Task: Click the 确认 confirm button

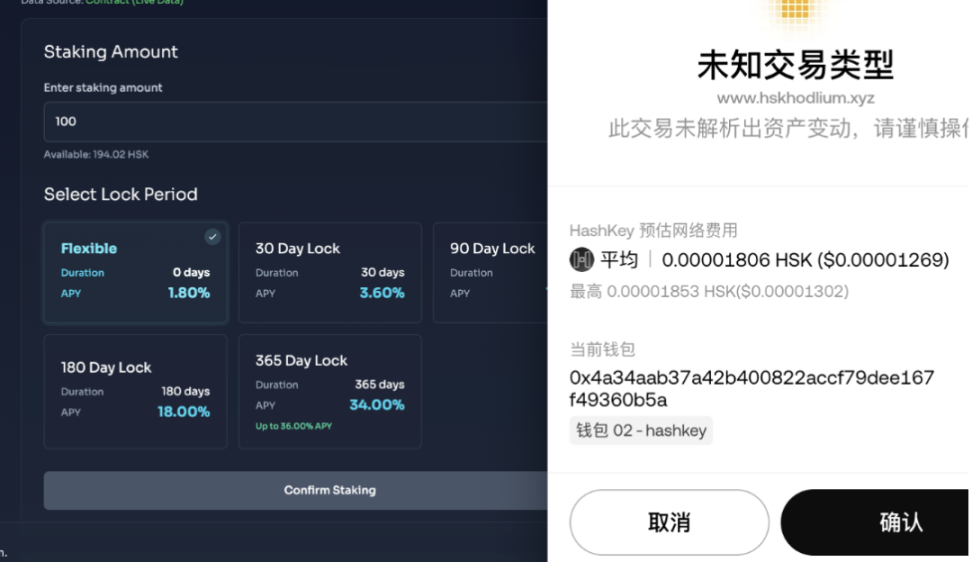Action: pos(875,522)
